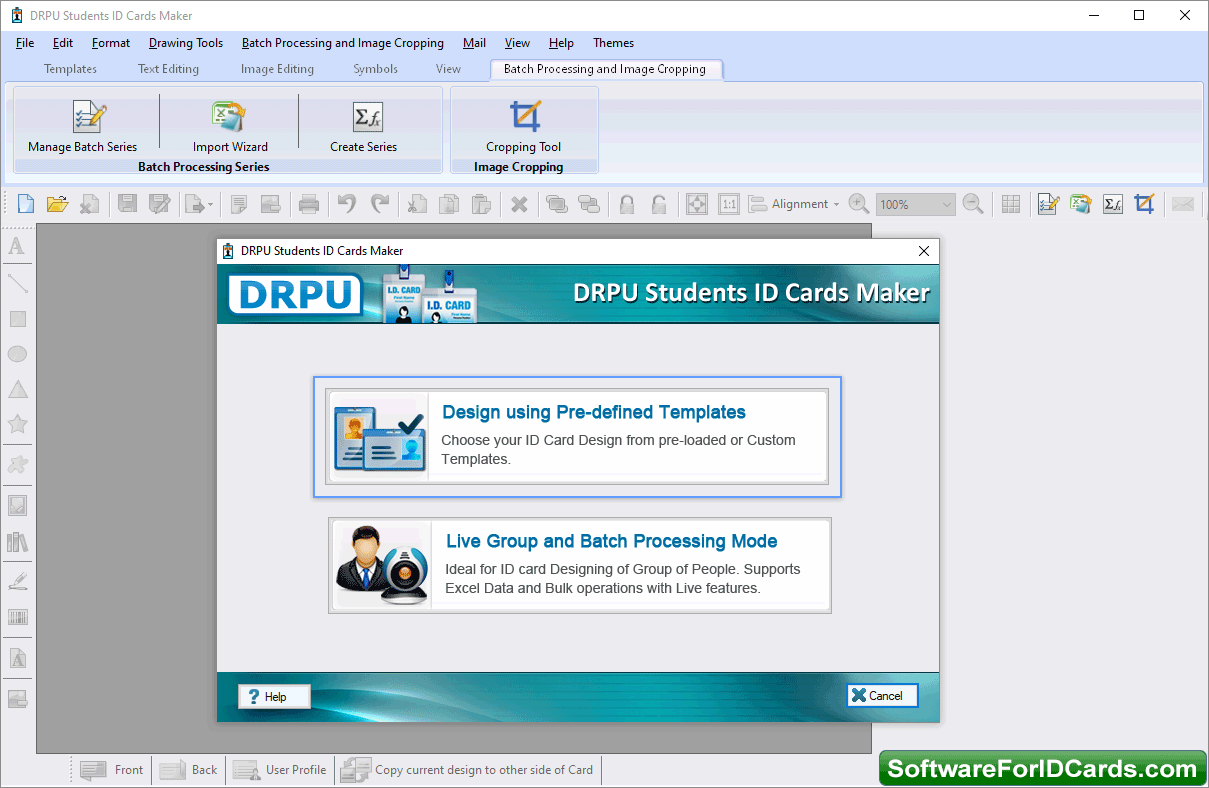Click the mail envelope icon in toolbar

tap(1183, 204)
